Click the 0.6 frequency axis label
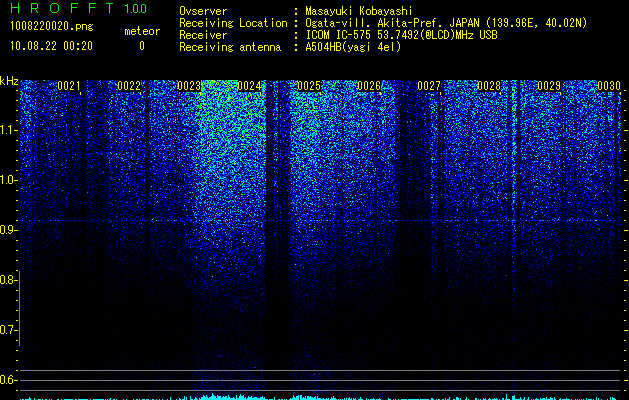The image size is (629, 400). pos(8,380)
